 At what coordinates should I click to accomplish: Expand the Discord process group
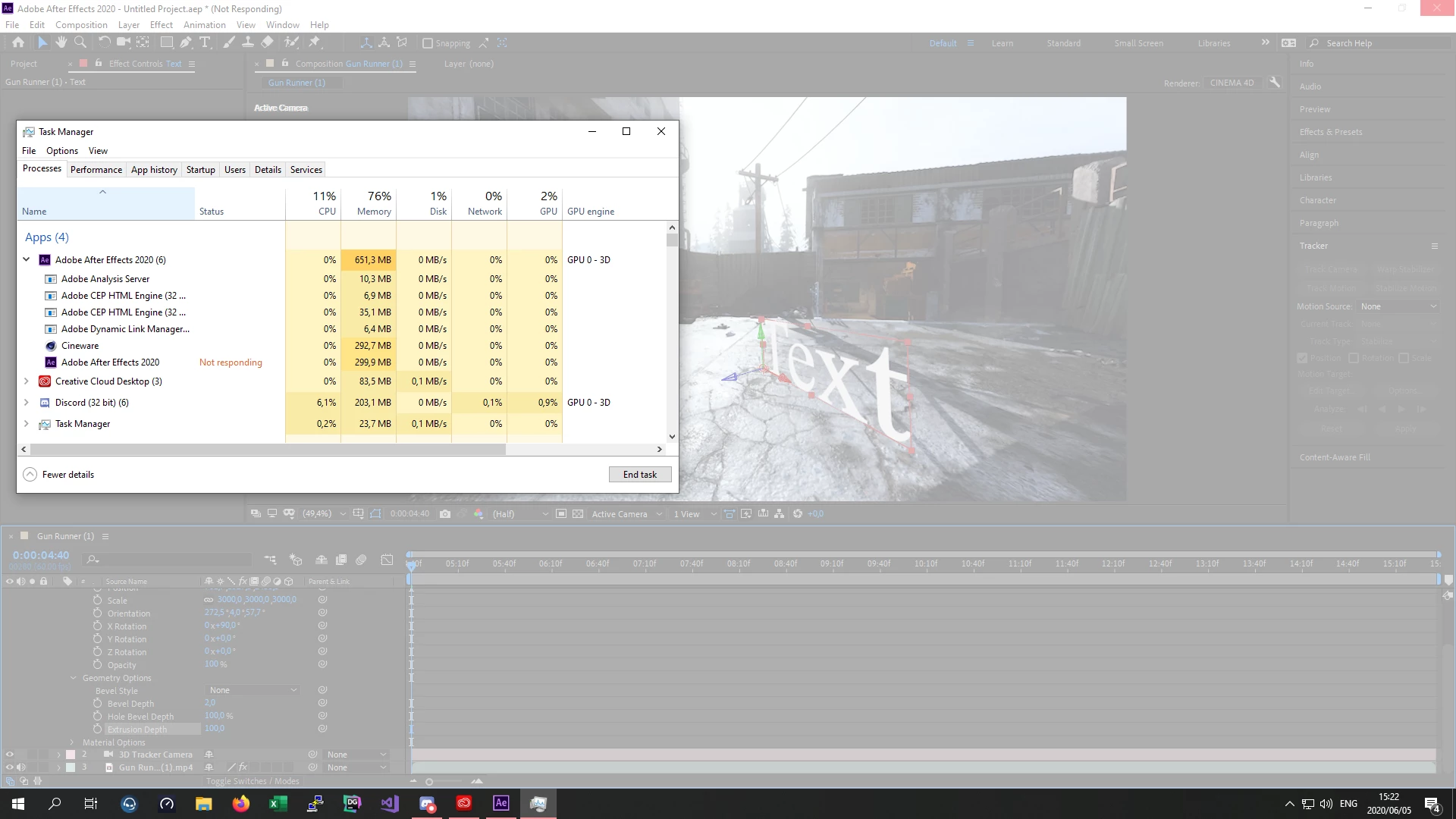(x=26, y=403)
